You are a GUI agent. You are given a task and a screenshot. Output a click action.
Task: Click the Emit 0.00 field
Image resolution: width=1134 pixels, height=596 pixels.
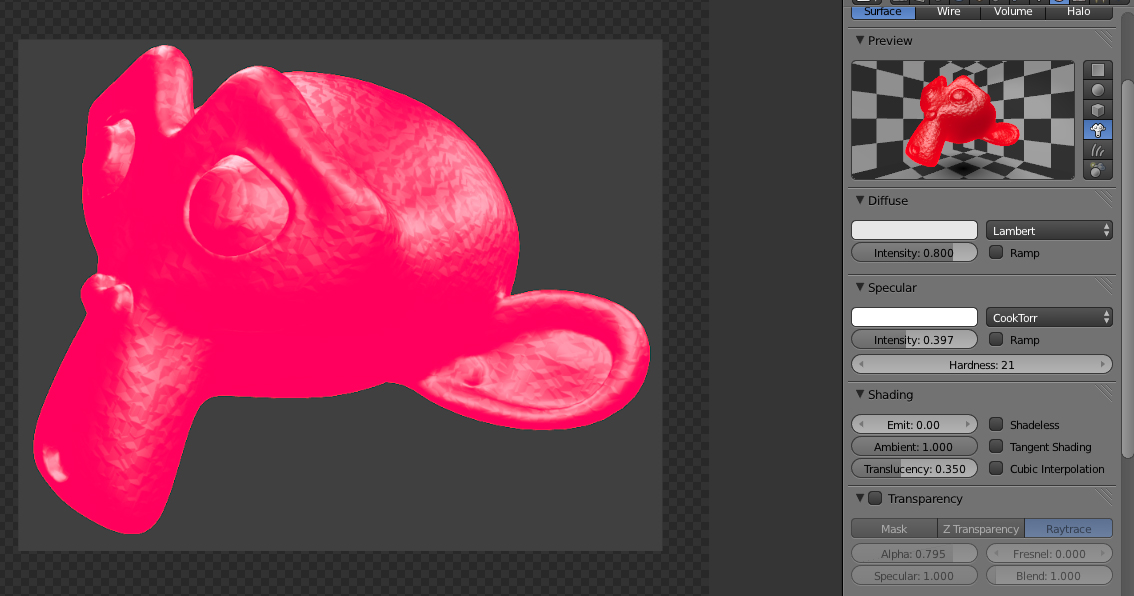coord(914,425)
